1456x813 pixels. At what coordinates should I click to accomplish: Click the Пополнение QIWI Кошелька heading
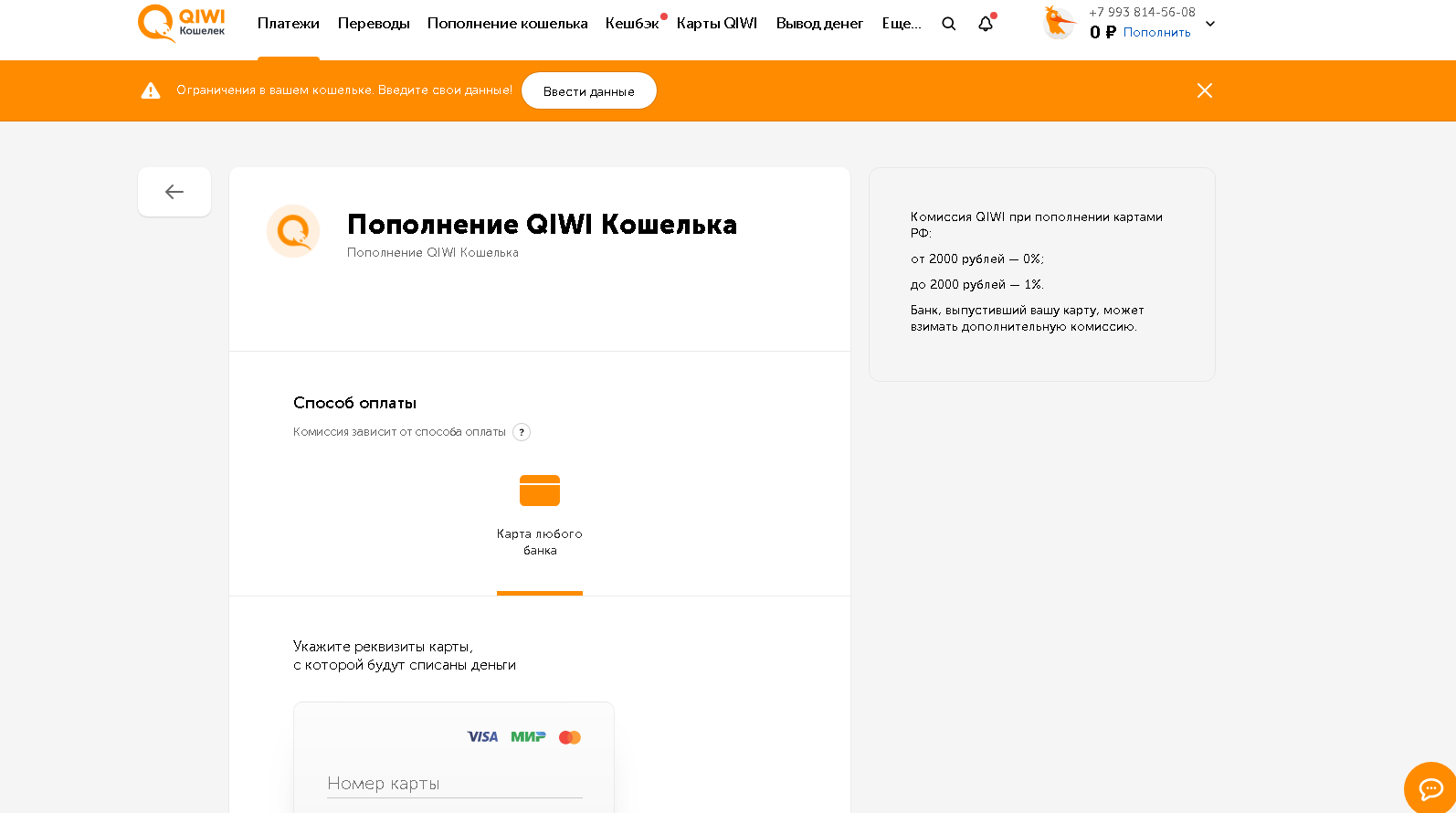click(x=543, y=225)
